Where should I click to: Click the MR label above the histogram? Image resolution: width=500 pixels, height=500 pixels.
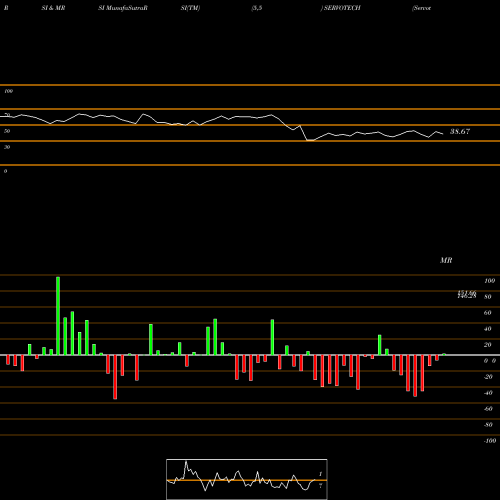pyautogui.click(x=446, y=260)
